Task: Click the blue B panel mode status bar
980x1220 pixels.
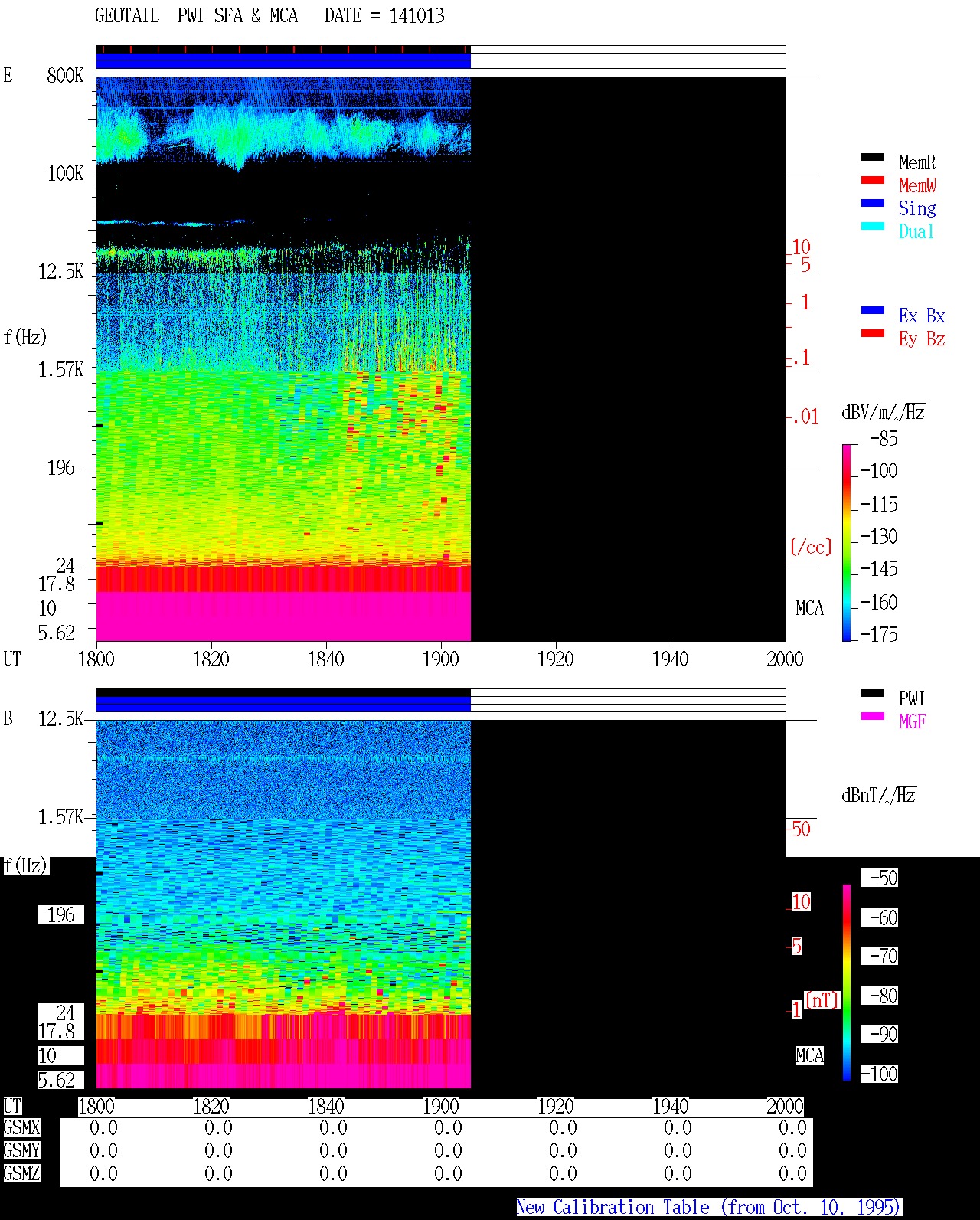Action: tap(283, 704)
